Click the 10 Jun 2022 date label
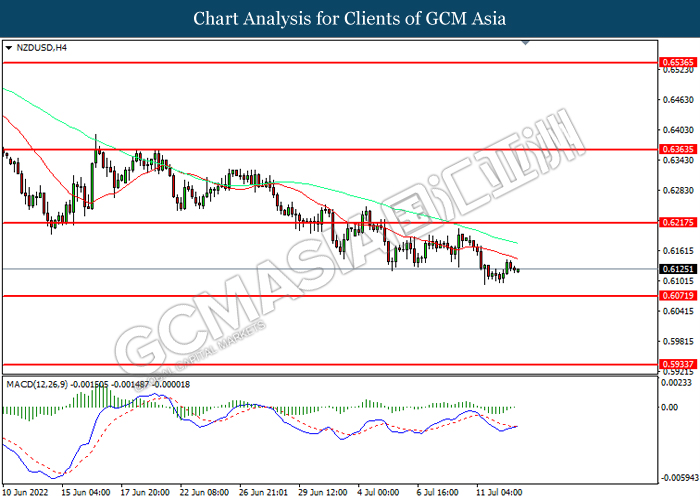The image size is (700, 500). click(x=25, y=492)
